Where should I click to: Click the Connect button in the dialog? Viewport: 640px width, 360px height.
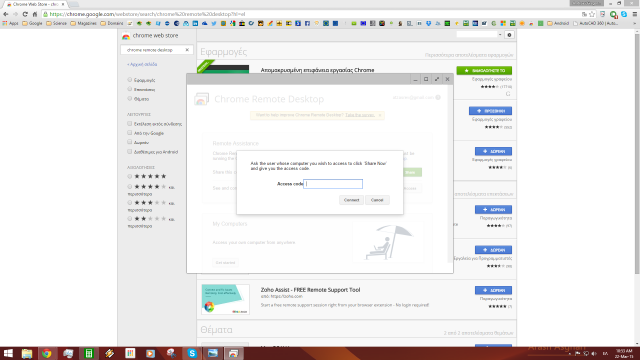tap(351, 200)
